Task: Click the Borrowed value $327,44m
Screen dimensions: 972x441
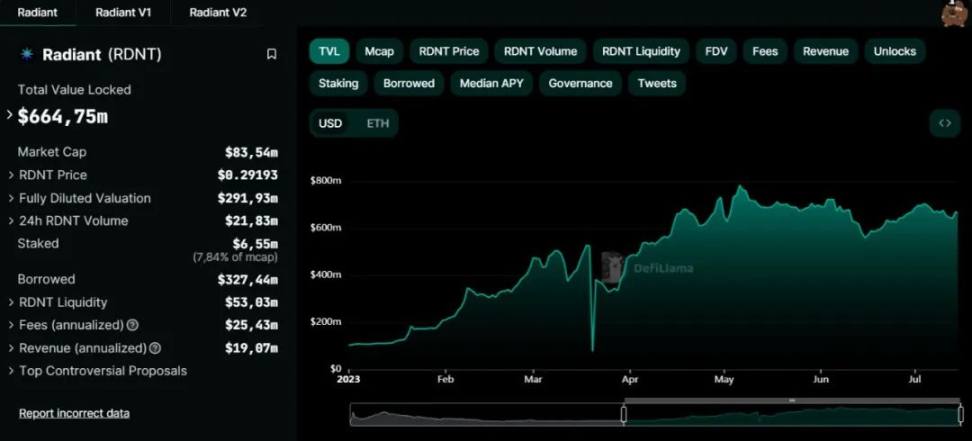Action: (247, 280)
